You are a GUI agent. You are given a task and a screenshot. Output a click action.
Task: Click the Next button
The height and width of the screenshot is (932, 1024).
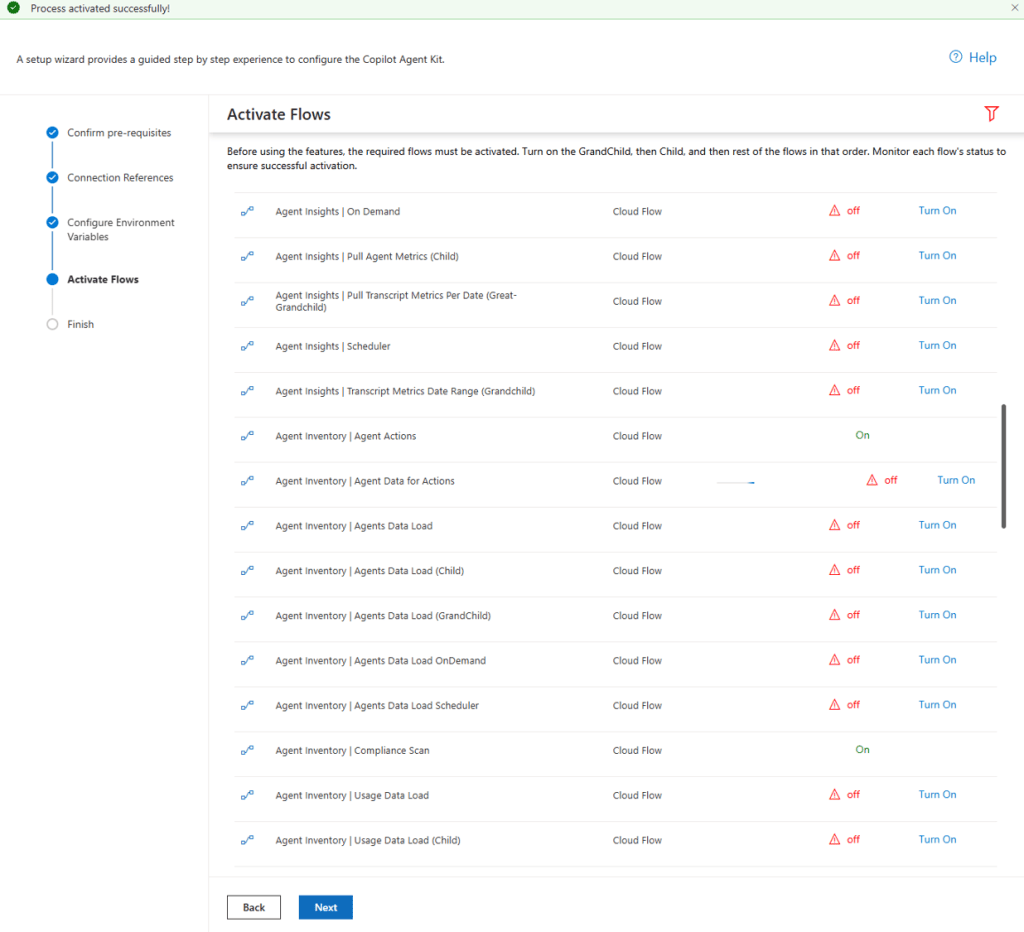(x=325, y=907)
